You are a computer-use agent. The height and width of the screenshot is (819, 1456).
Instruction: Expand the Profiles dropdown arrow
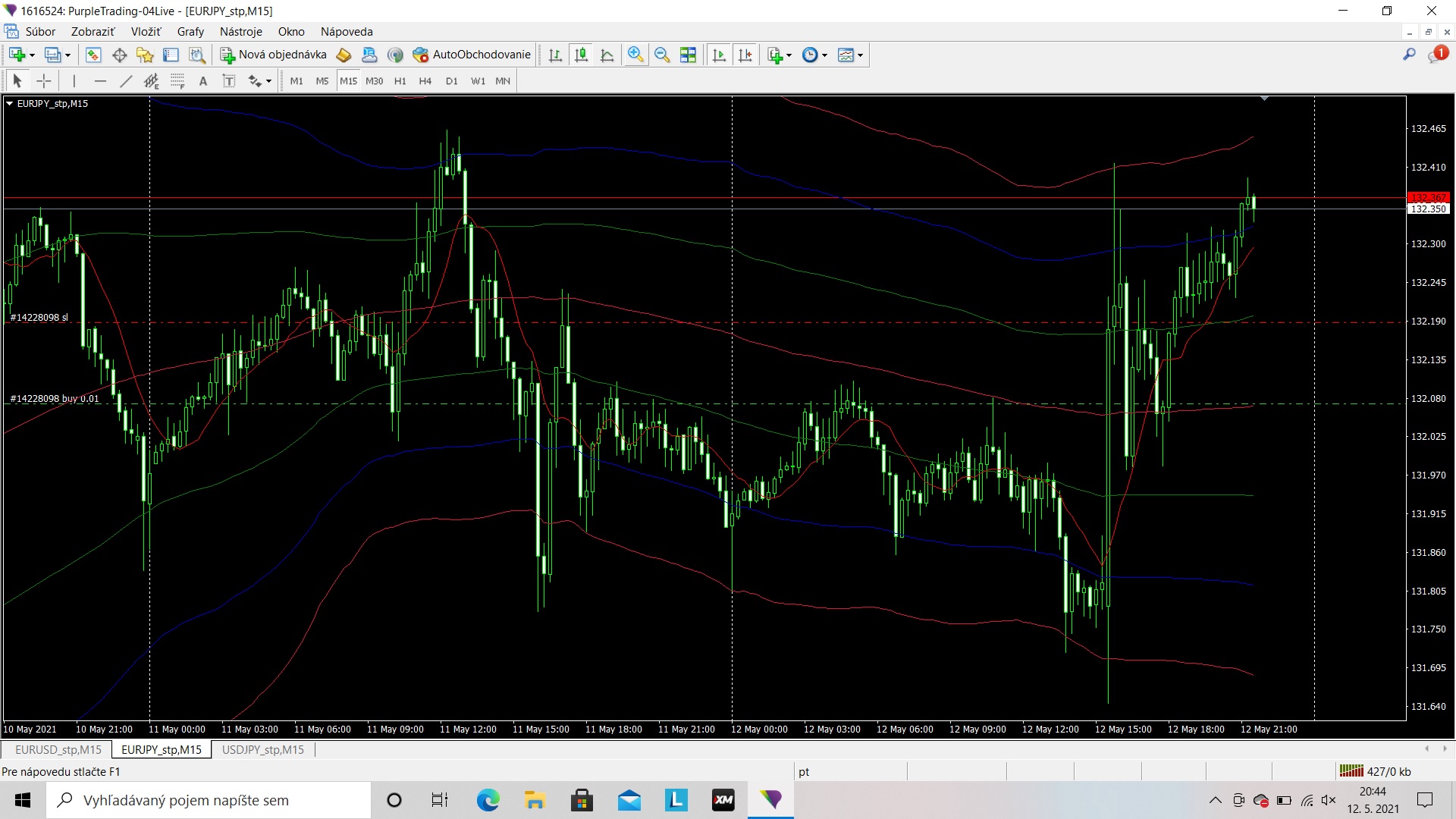(x=67, y=55)
